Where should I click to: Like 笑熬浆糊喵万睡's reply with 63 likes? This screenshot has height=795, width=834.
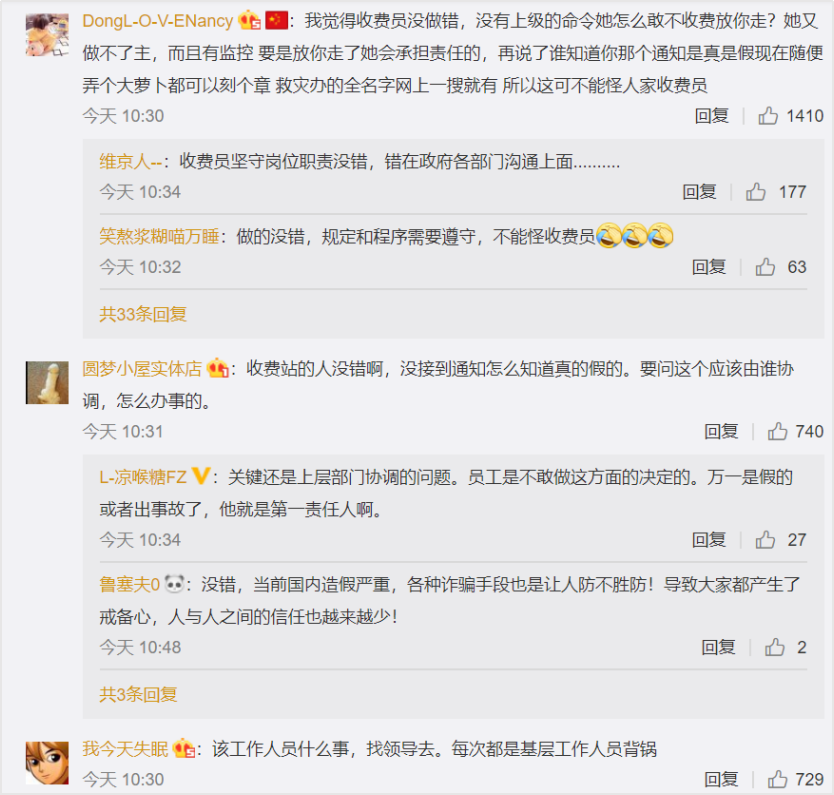pos(765,266)
